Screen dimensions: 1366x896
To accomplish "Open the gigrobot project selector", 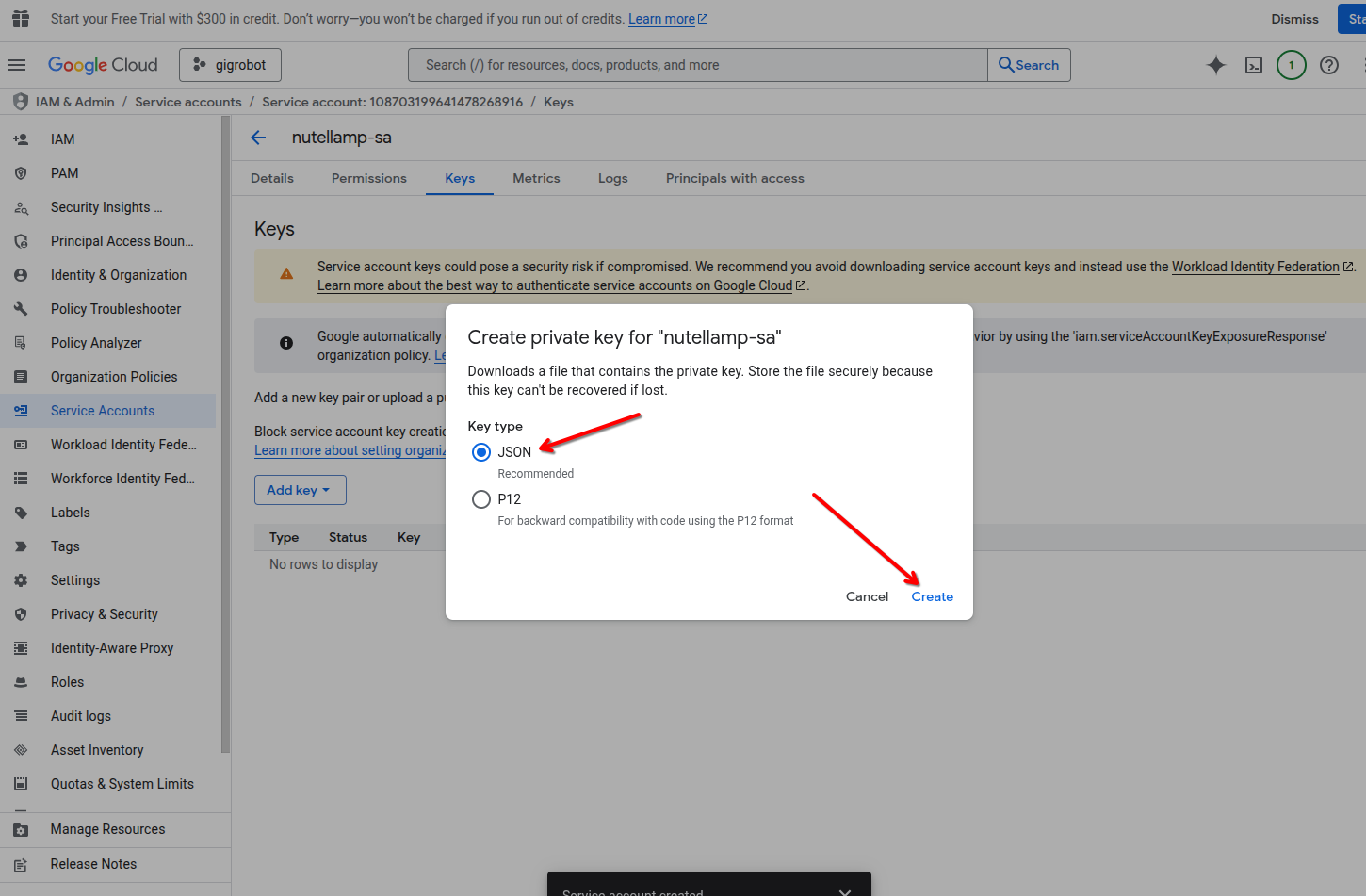I will 230,65.
